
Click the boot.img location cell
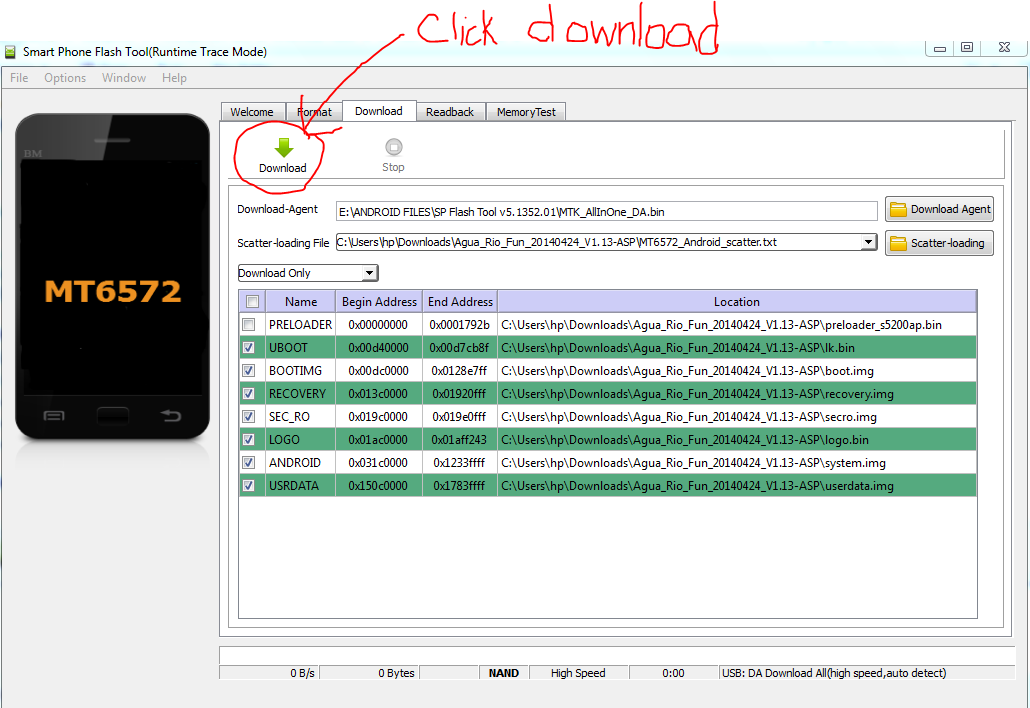click(736, 370)
